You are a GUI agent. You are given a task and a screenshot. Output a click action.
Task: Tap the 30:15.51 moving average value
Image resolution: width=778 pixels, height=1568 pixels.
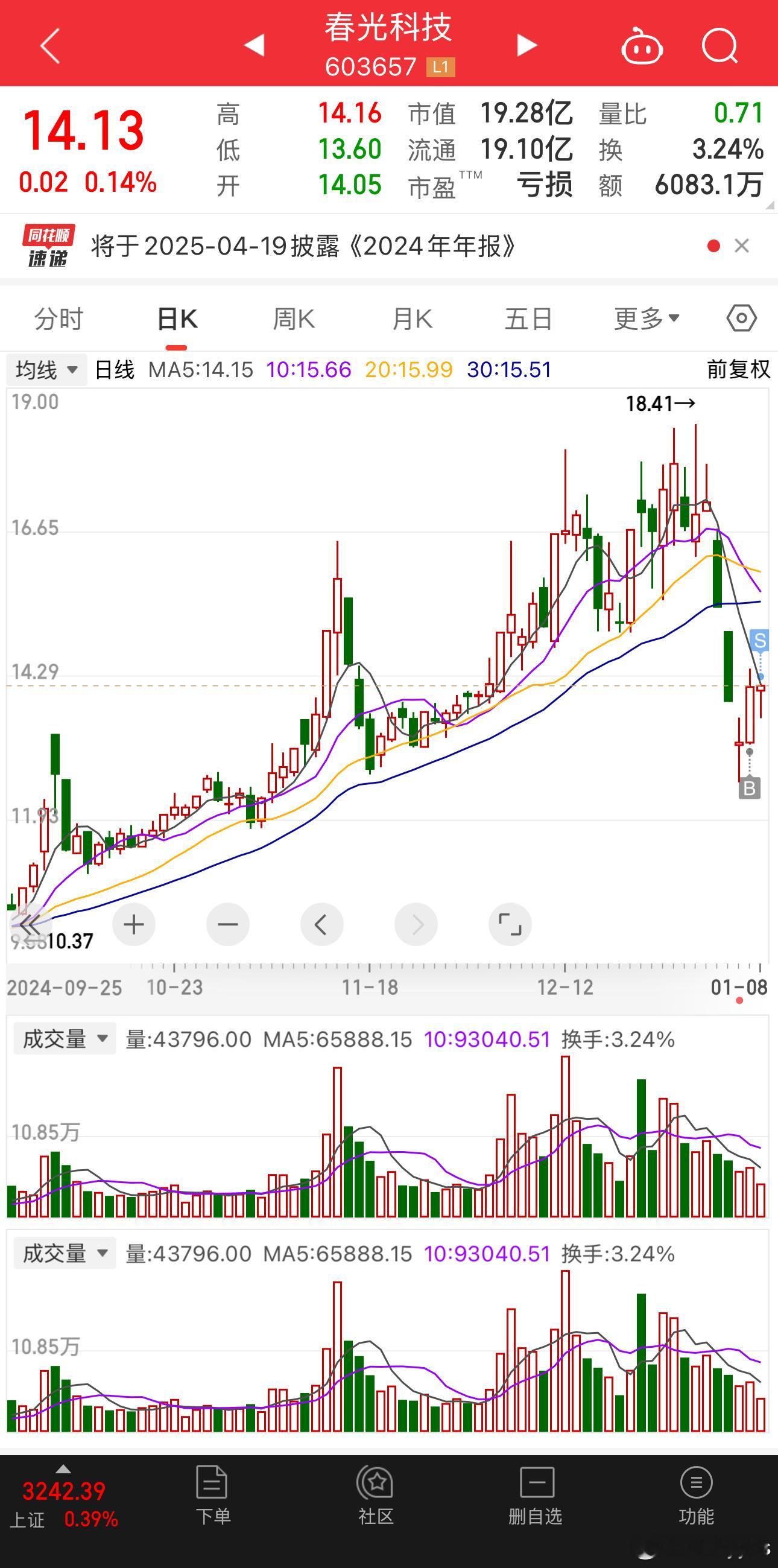(x=509, y=369)
